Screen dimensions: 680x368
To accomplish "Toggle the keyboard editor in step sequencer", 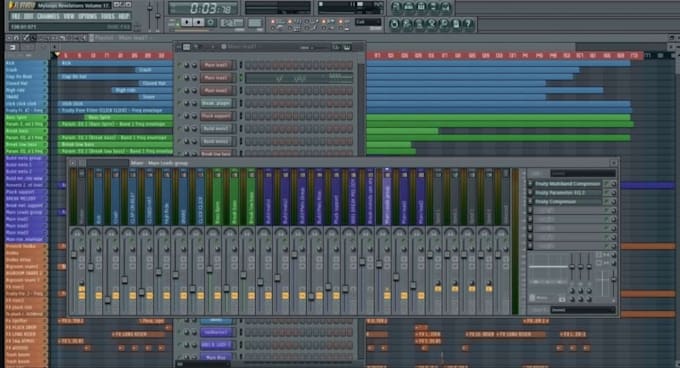I will [347, 47].
